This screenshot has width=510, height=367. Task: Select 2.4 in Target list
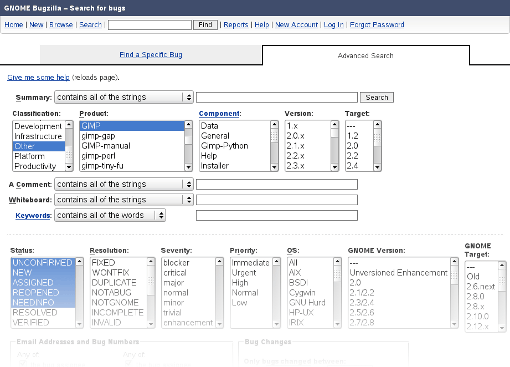point(359,166)
